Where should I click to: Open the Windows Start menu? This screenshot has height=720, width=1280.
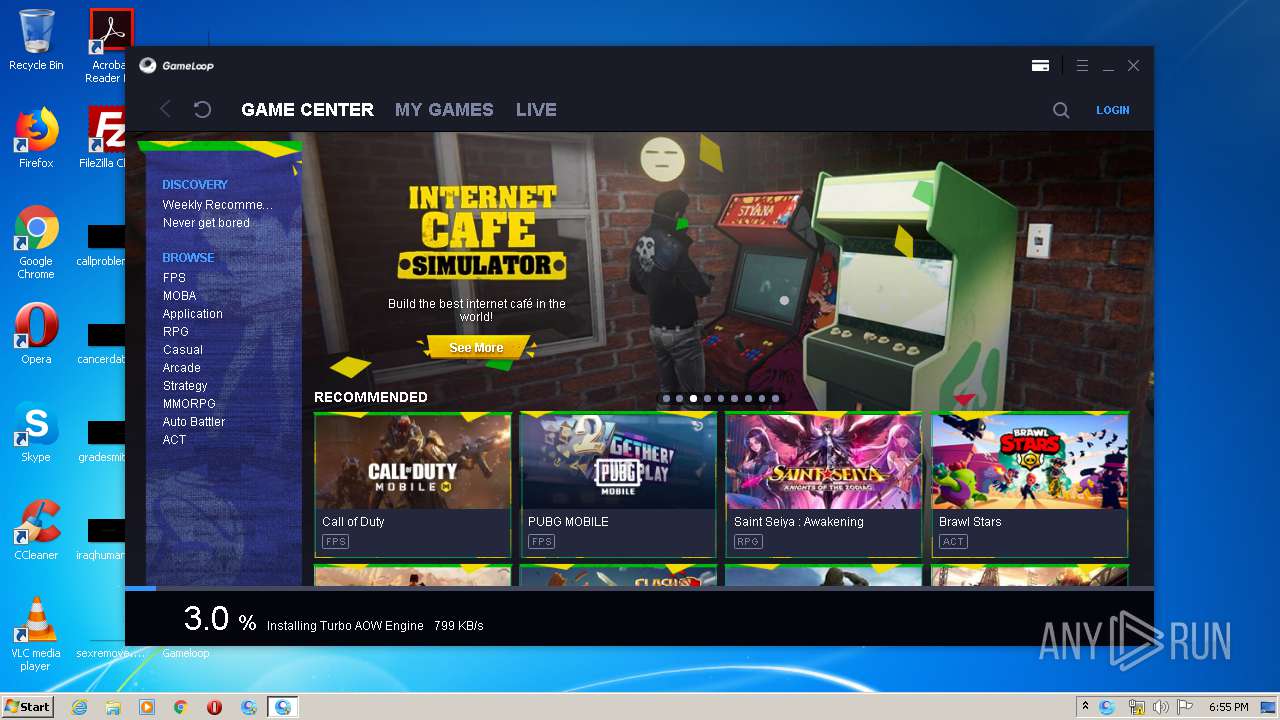(27, 707)
